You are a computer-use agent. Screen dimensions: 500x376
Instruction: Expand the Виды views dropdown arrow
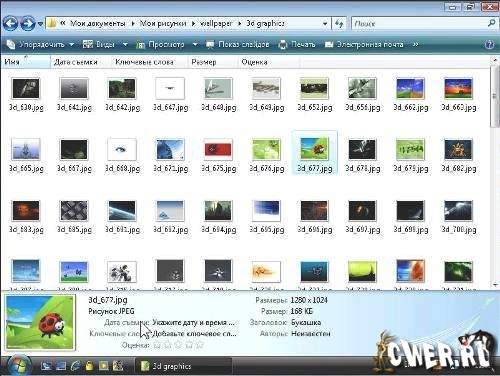pyautogui.click(x=125, y=44)
